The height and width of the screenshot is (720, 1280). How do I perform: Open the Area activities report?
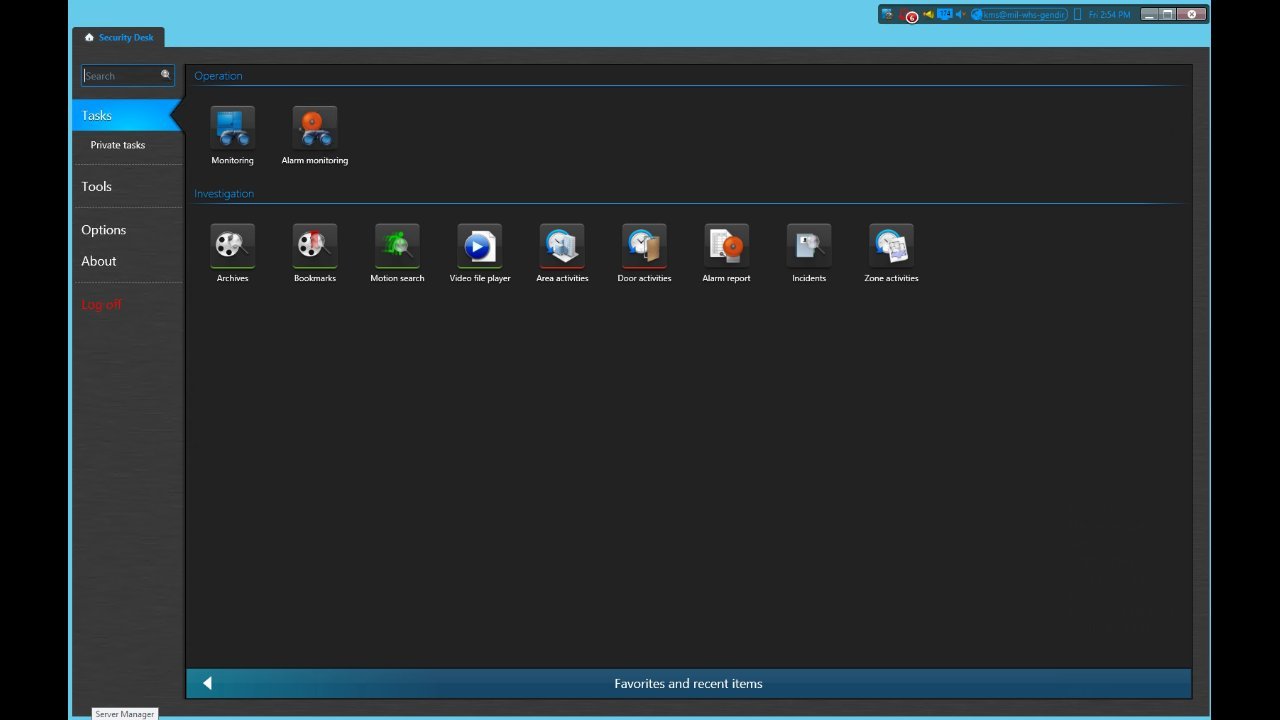click(x=562, y=246)
